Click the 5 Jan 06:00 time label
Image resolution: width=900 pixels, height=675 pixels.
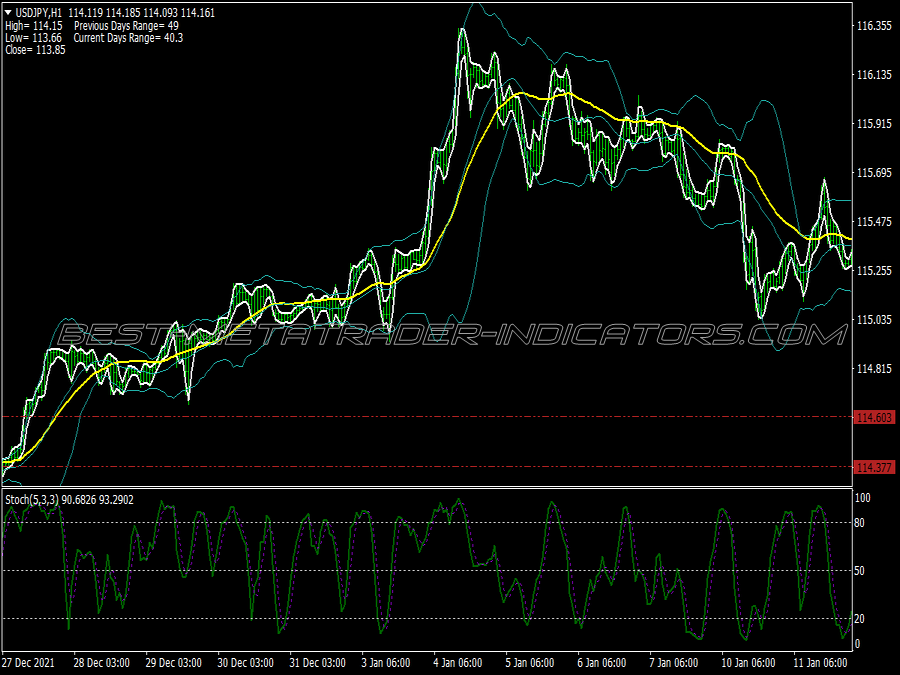(x=530, y=663)
